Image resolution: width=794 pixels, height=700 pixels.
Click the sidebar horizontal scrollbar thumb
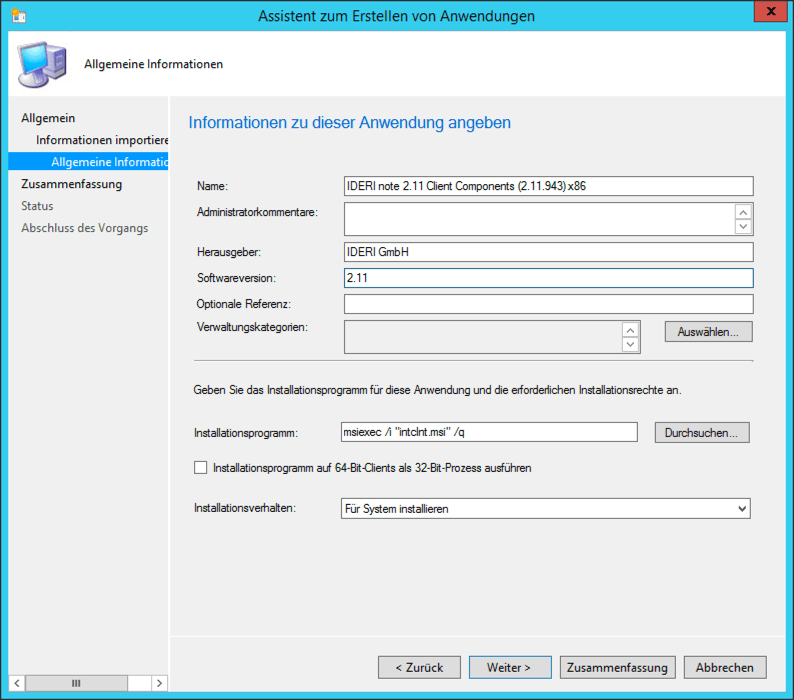(x=76, y=683)
